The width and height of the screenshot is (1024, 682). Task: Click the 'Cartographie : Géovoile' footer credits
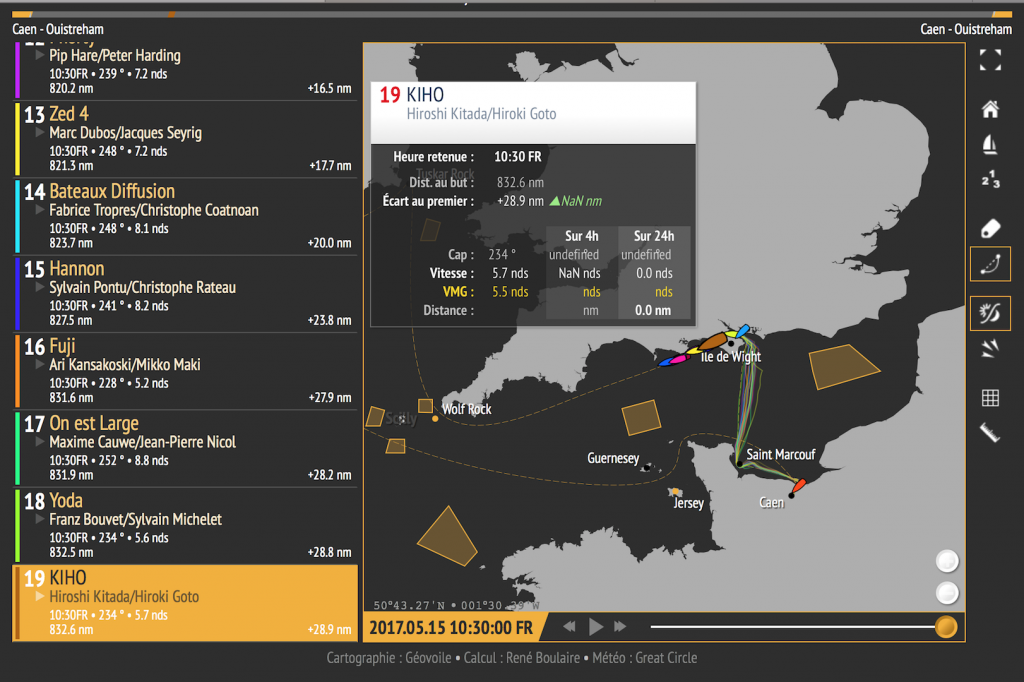389,658
